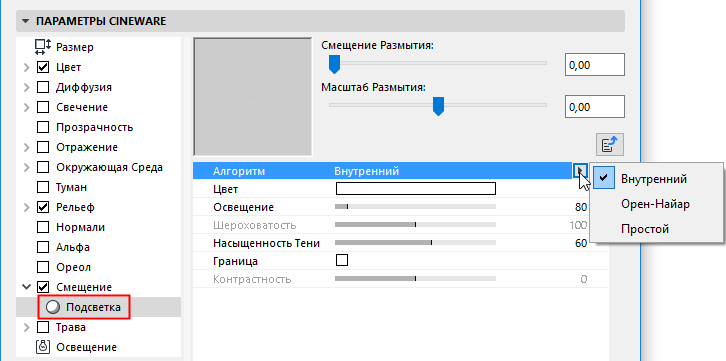
Task: Click the gray material preview thumbnail
Action: click(253, 97)
